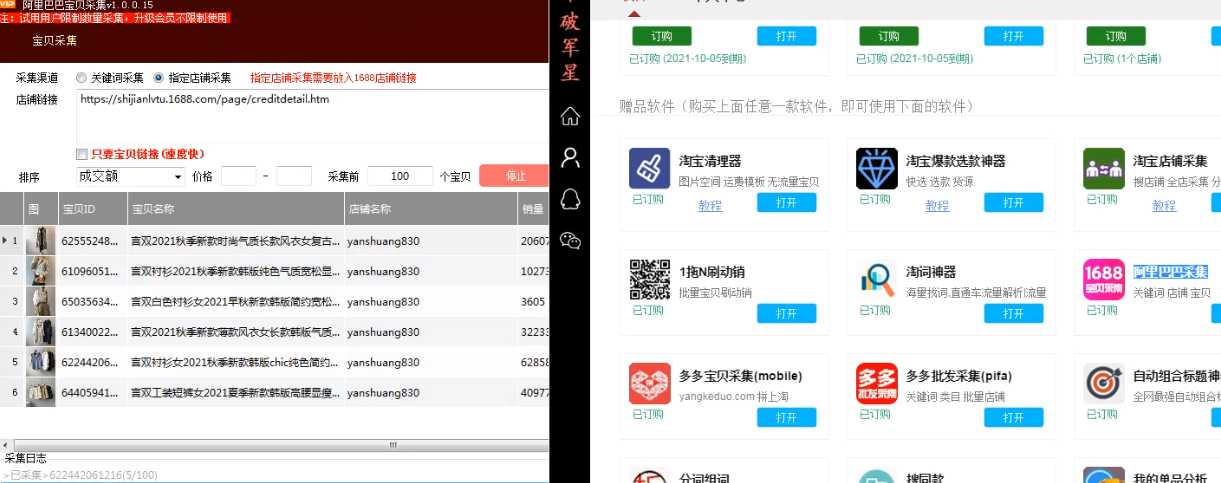Click the 店铺名称 column header
The image size is (1221, 483).
[430, 210]
